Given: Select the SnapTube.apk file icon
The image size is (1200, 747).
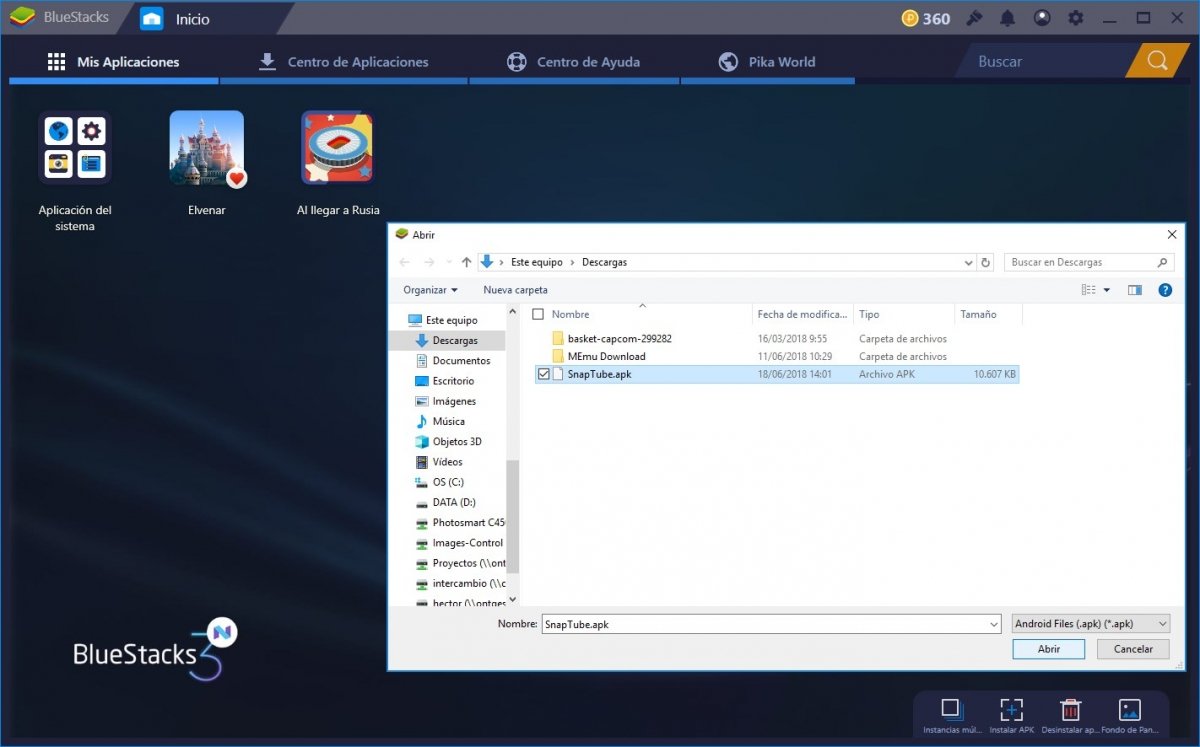Looking at the screenshot, I should pyautogui.click(x=559, y=374).
